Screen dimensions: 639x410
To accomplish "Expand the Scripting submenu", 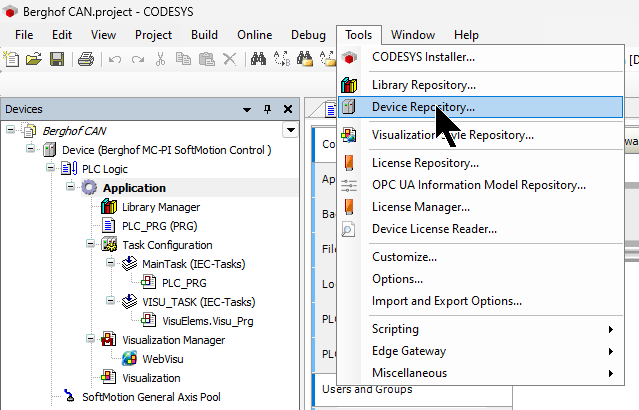I will click(610, 329).
